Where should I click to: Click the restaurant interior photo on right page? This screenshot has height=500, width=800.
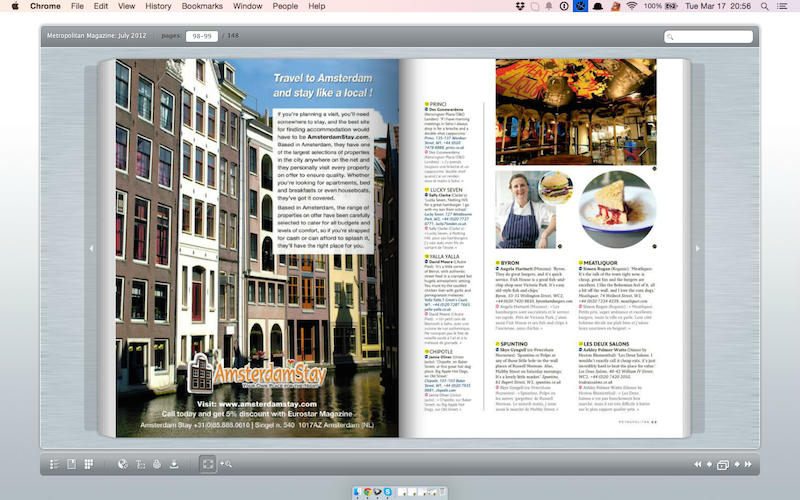tap(576, 112)
